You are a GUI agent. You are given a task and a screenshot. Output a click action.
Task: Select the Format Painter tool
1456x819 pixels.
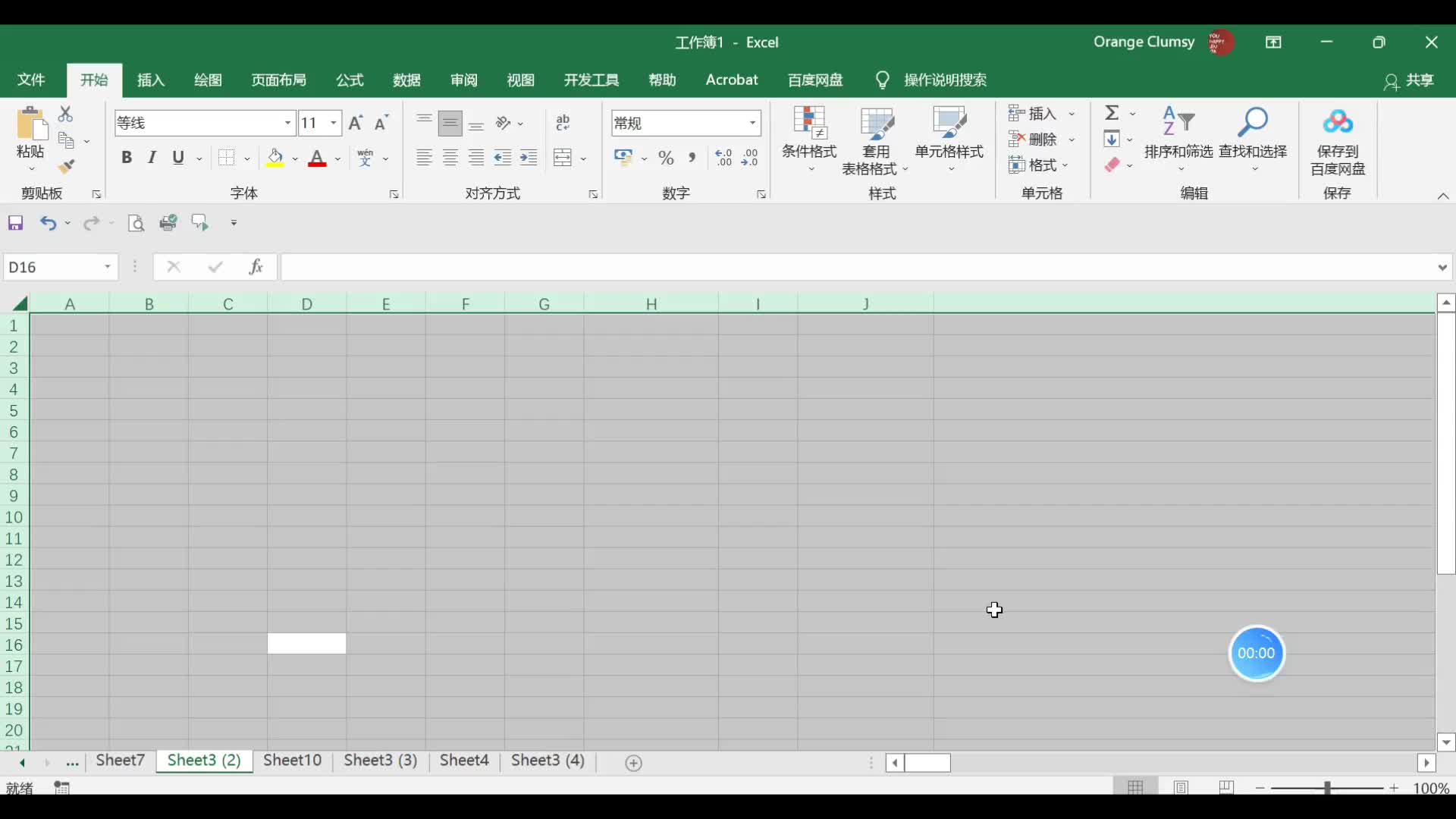coord(67,167)
